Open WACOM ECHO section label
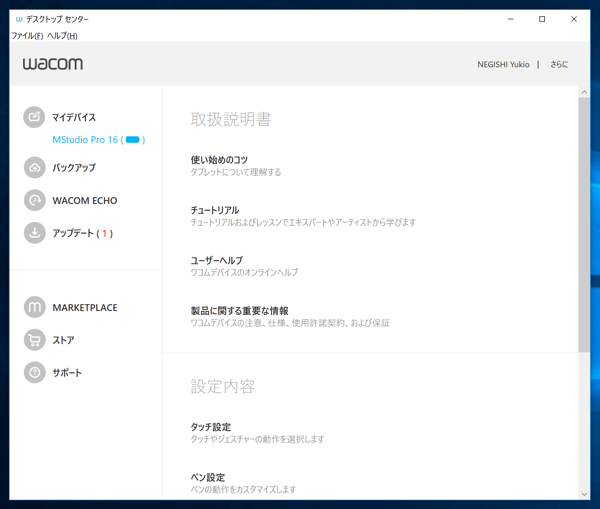This screenshot has width=600, height=509. coord(85,201)
